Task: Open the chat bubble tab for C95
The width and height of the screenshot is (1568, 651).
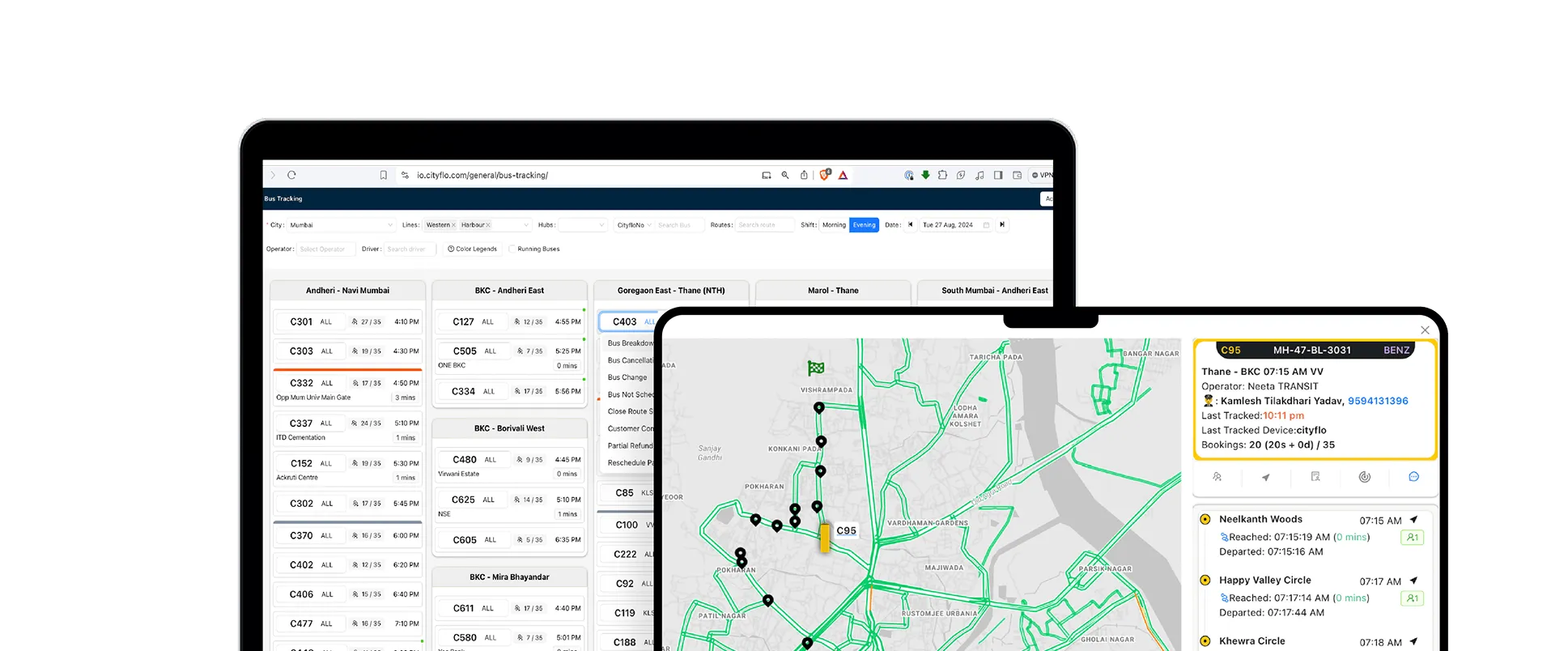Action: 1413,477
